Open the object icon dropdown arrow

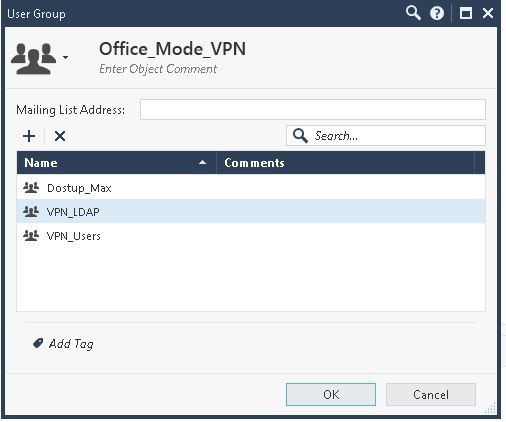coord(66,57)
